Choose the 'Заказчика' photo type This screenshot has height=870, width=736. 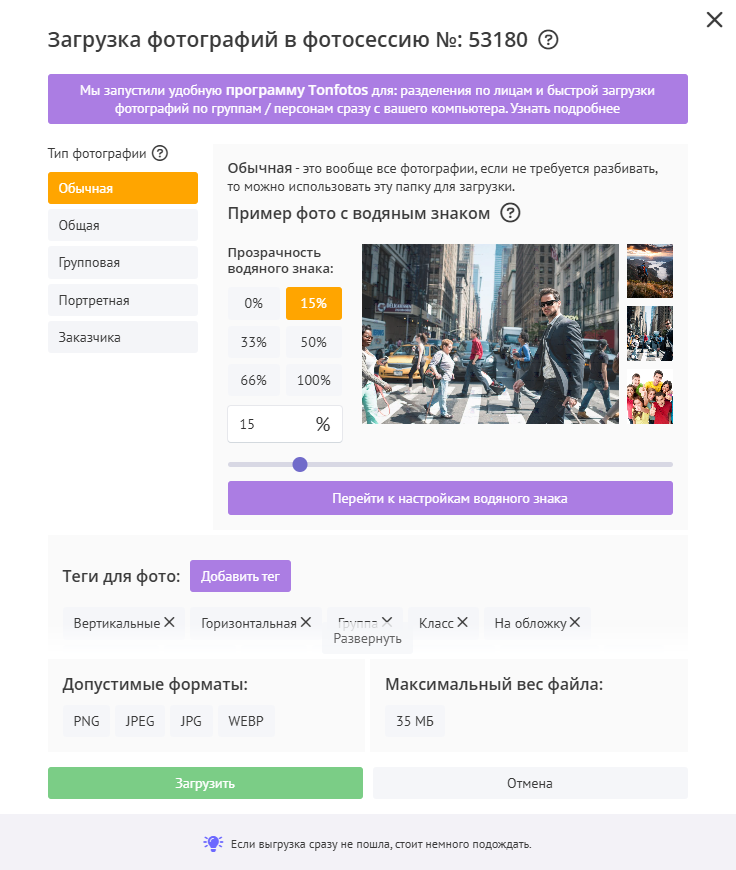point(123,338)
